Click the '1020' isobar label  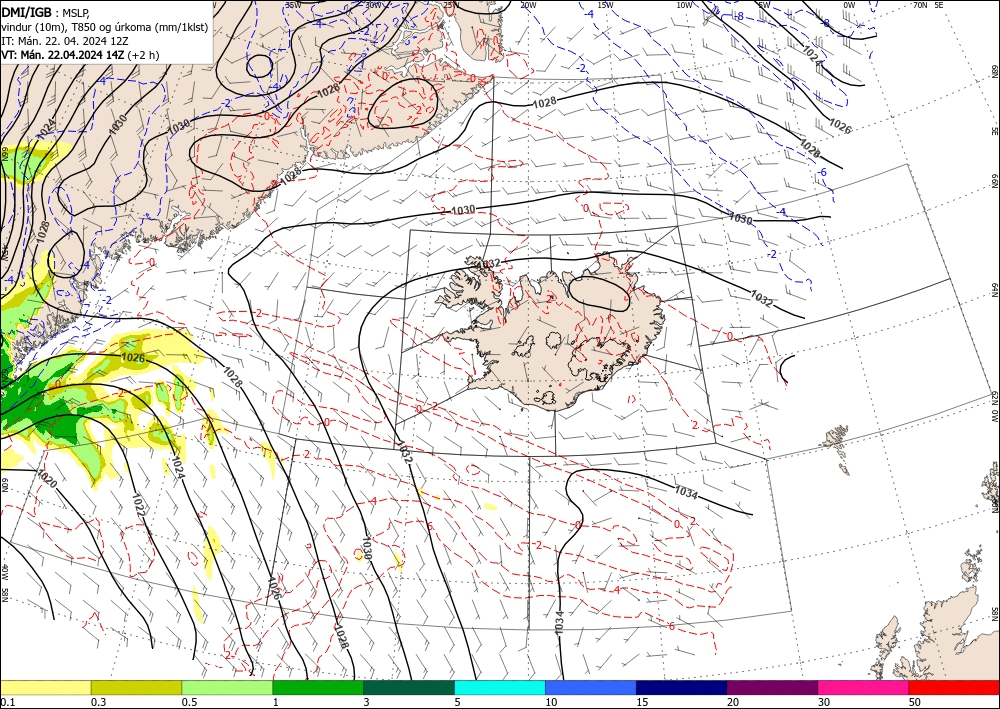tap(47, 479)
